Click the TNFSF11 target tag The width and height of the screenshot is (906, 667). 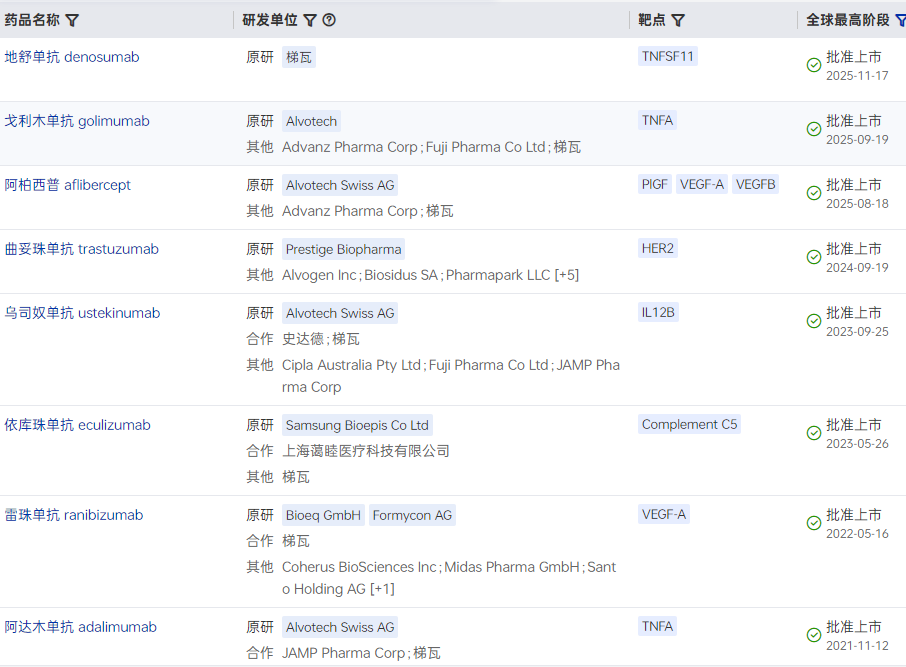click(x=667, y=56)
